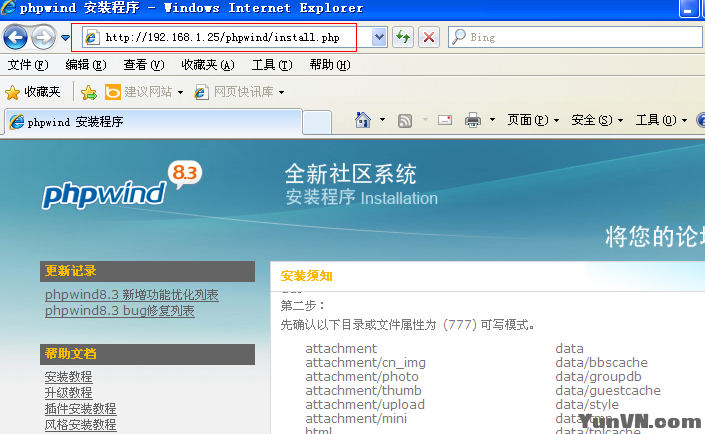Expand the 网页快讯库 dropdown arrow

(281, 93)
